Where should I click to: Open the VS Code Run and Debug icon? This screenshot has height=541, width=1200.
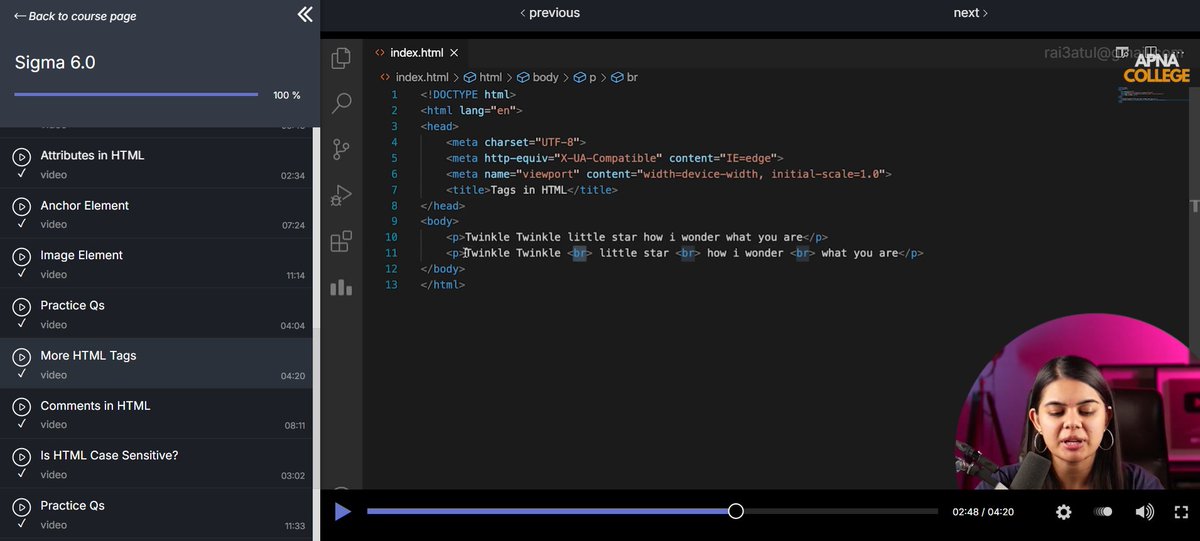[x=341, y=195]
